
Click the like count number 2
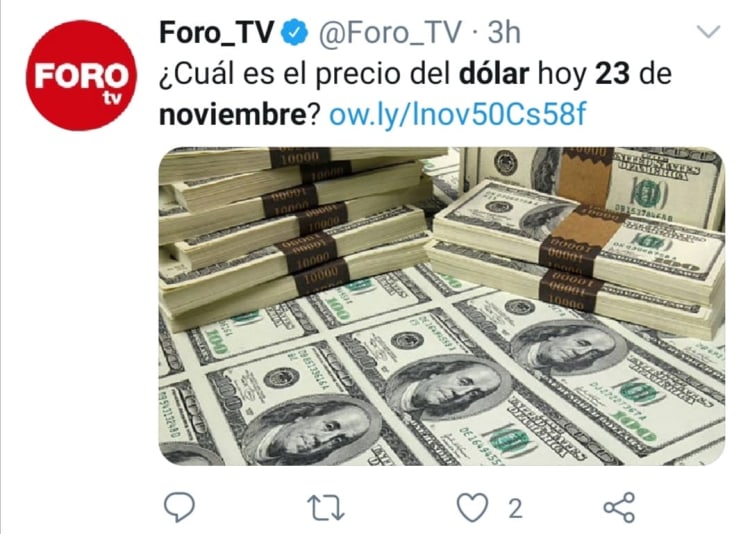[515, 508]
